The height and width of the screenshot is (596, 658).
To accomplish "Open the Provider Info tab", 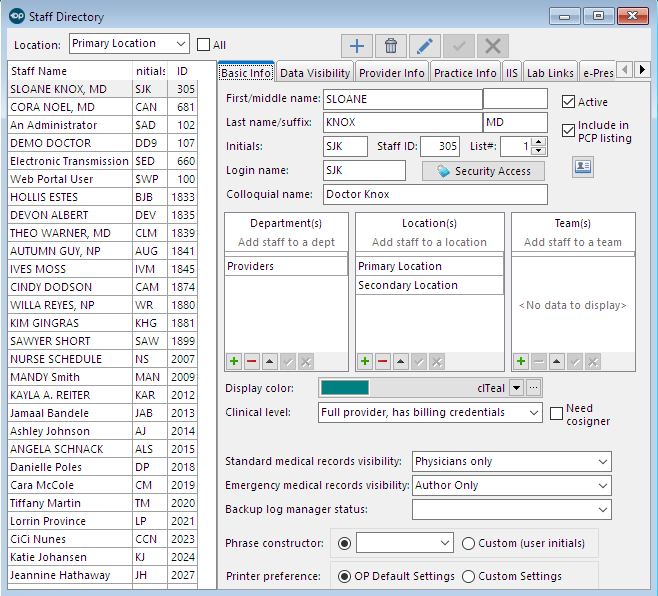I will [392, 73].
